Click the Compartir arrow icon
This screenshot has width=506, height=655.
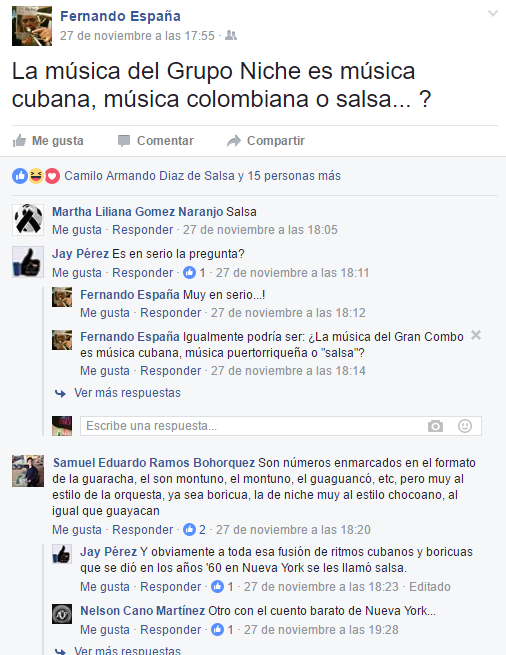[x=234, y=141]
